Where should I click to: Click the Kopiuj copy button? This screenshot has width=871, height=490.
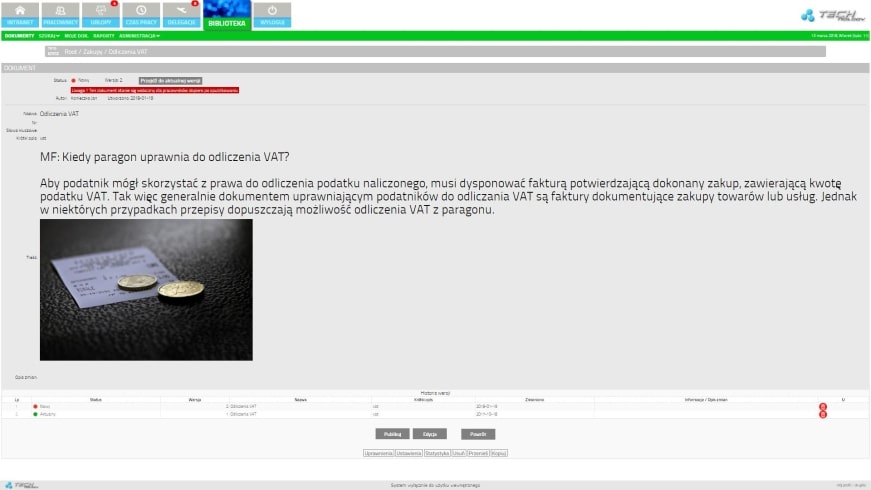click(x=499, y=453)
